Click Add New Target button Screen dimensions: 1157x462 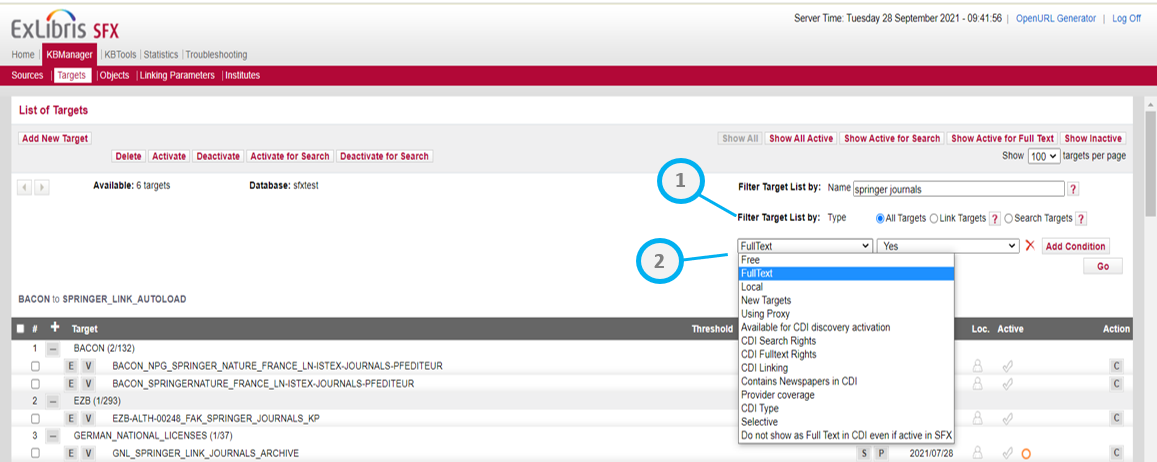click(x=55, y=139)
